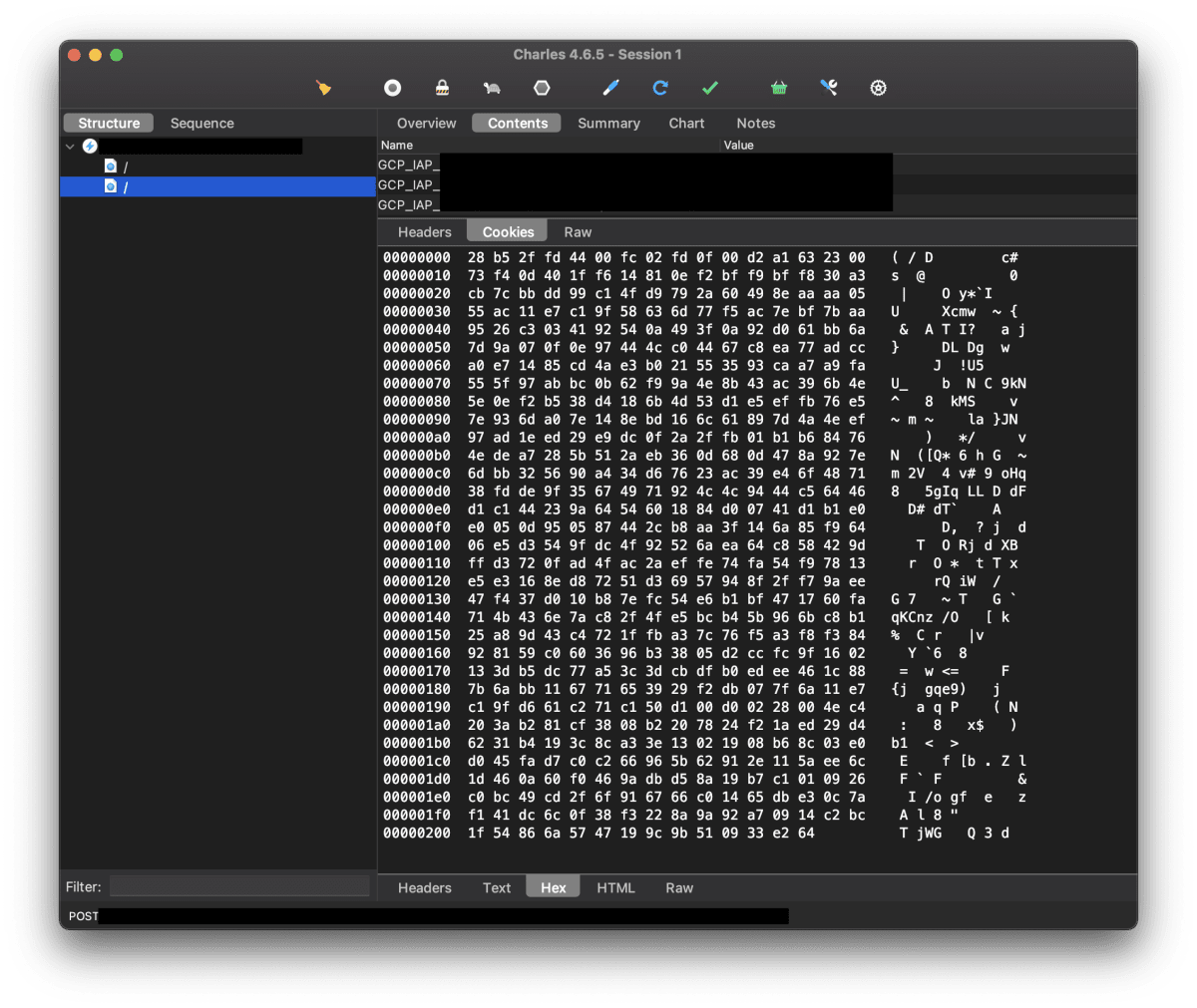Select the second GCP_IAP_ cookie row
The image size is (1197, 1008).
pyautogui.click(x=757, y=184)
